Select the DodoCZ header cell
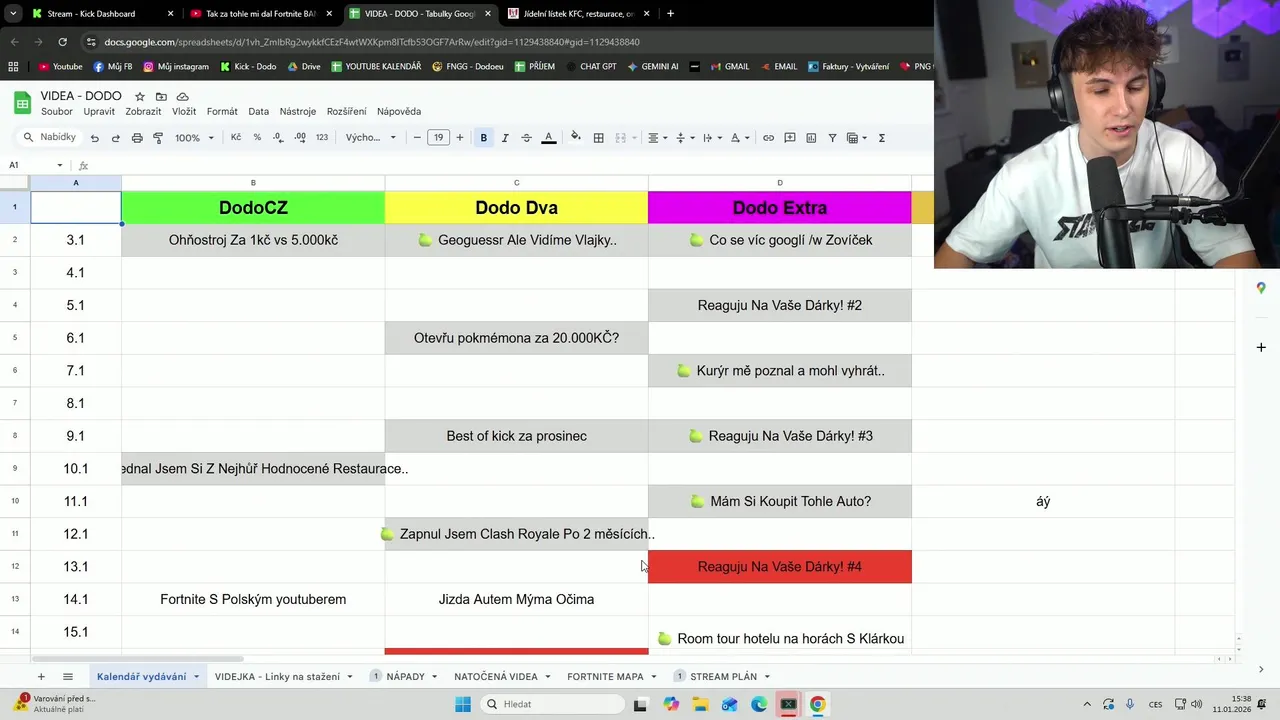Viewport: 1280px width, 720px height. (x=253, y=208)
